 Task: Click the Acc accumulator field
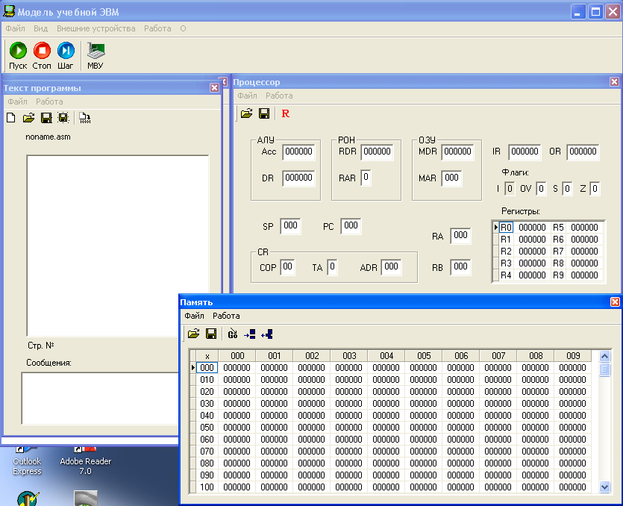tap(298, 152)
